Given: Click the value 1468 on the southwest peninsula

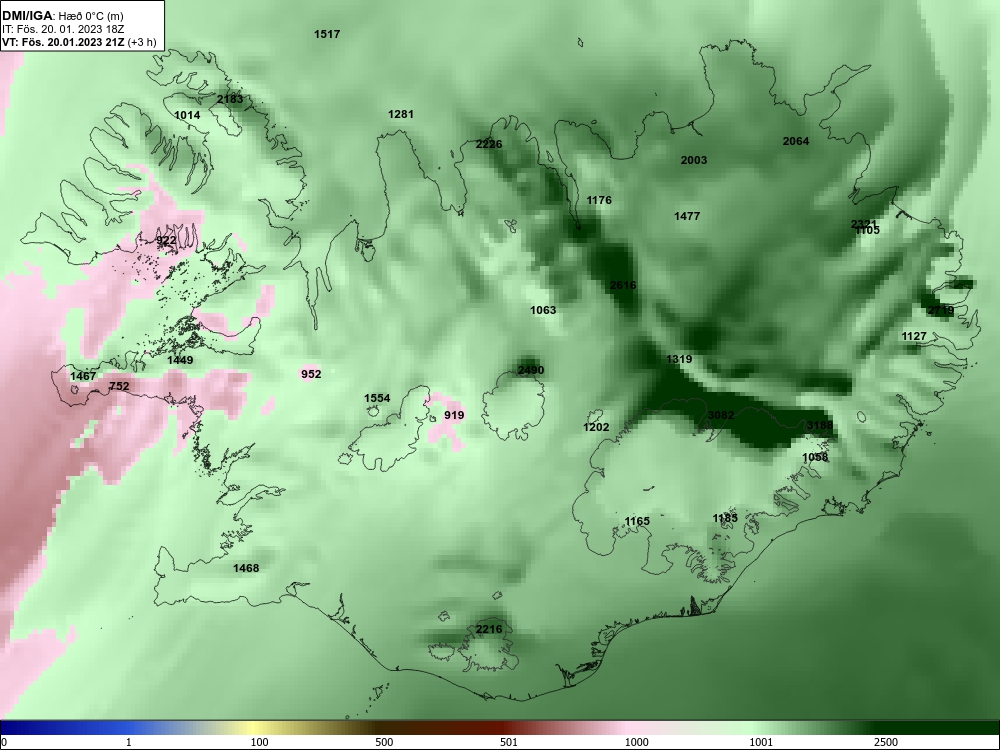Looking at the screenshot, I should pyautogui.click(x=246, y=568).
